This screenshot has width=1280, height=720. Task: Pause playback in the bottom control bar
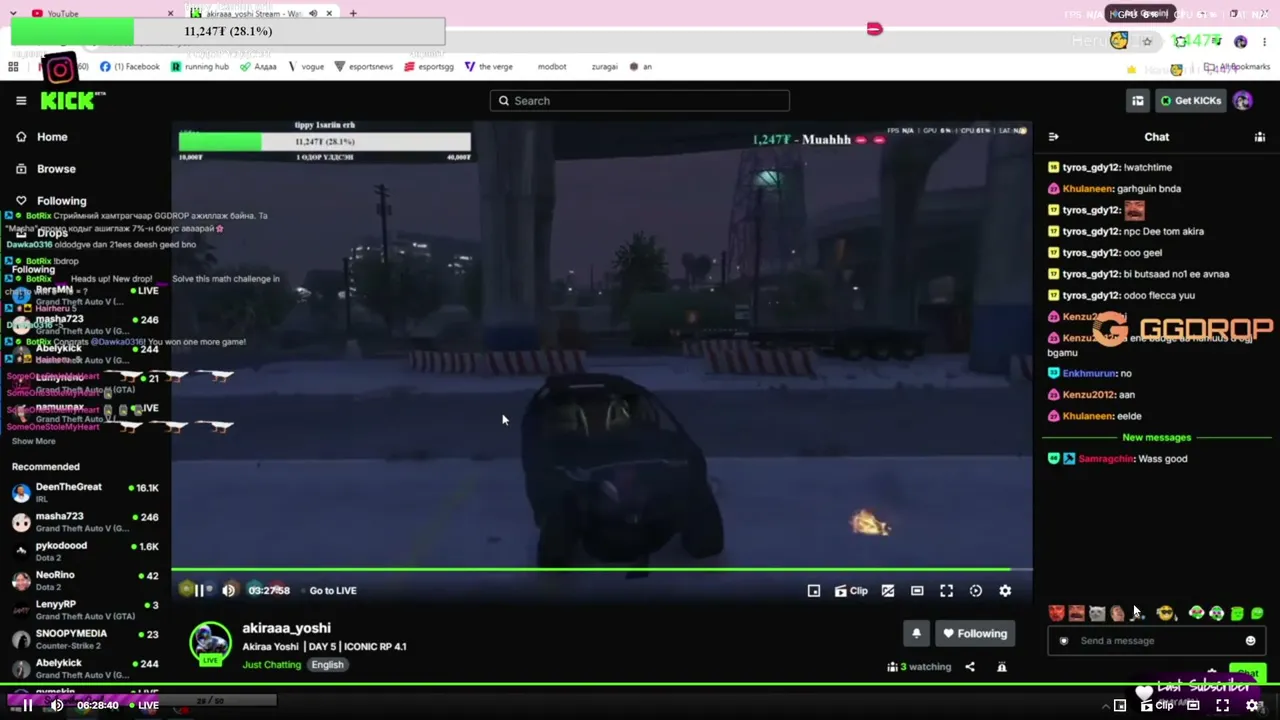(27, 705)
